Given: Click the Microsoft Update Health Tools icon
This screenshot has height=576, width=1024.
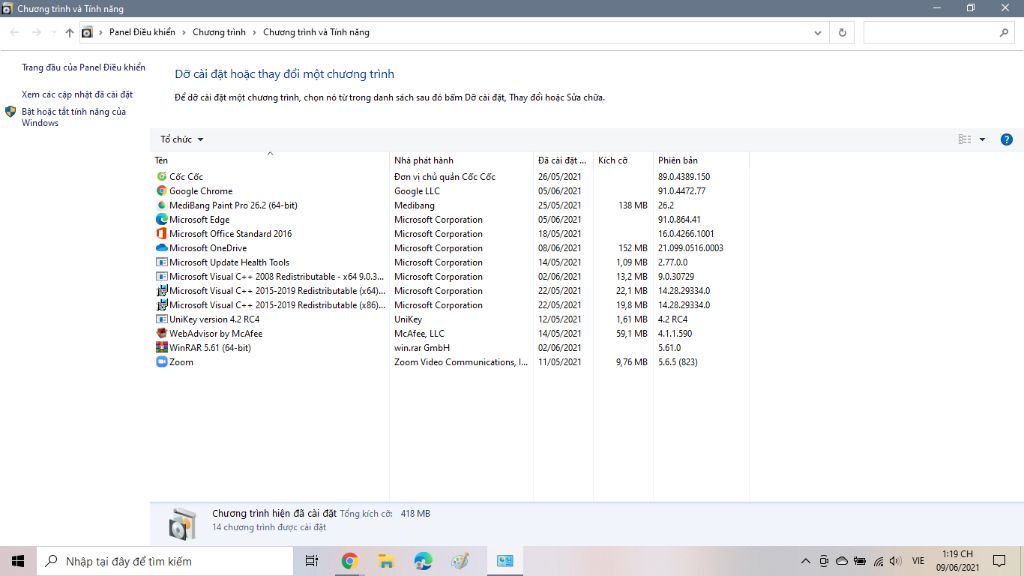Looking at the screenshot, I should [161, 262].
